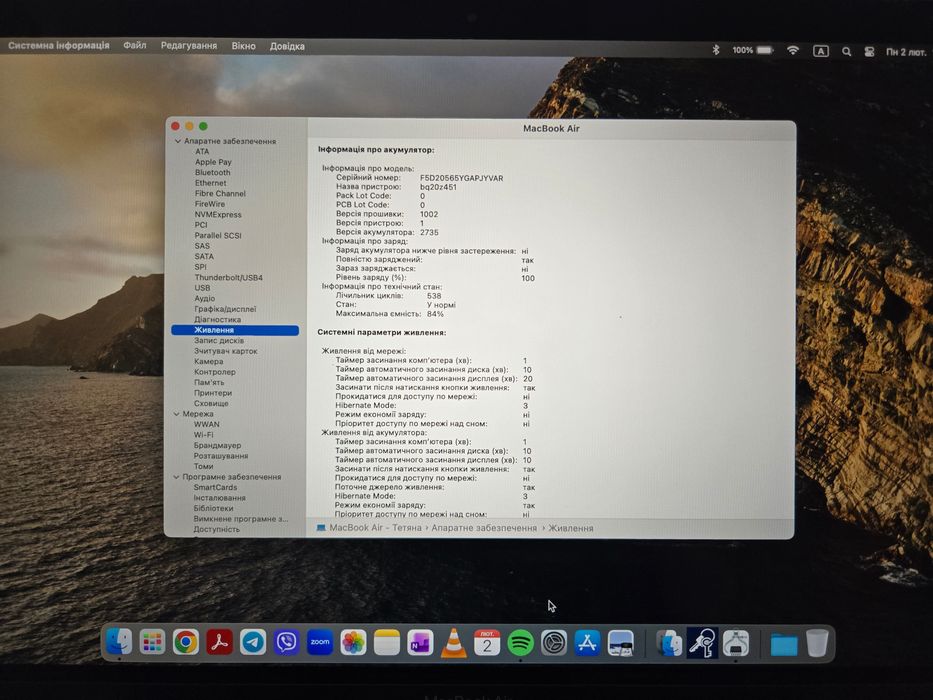Launch Zoom from the dock
Screen dimensions: 933x700
(320, 642)
